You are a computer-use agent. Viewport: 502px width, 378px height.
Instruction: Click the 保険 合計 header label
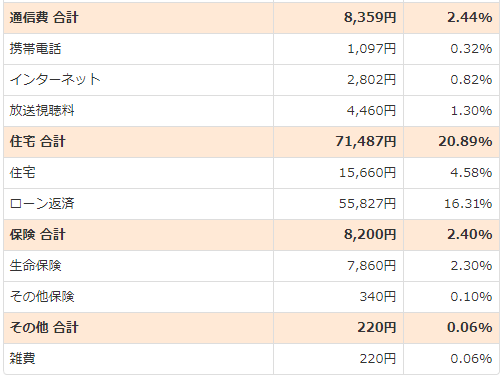point(37,235)
